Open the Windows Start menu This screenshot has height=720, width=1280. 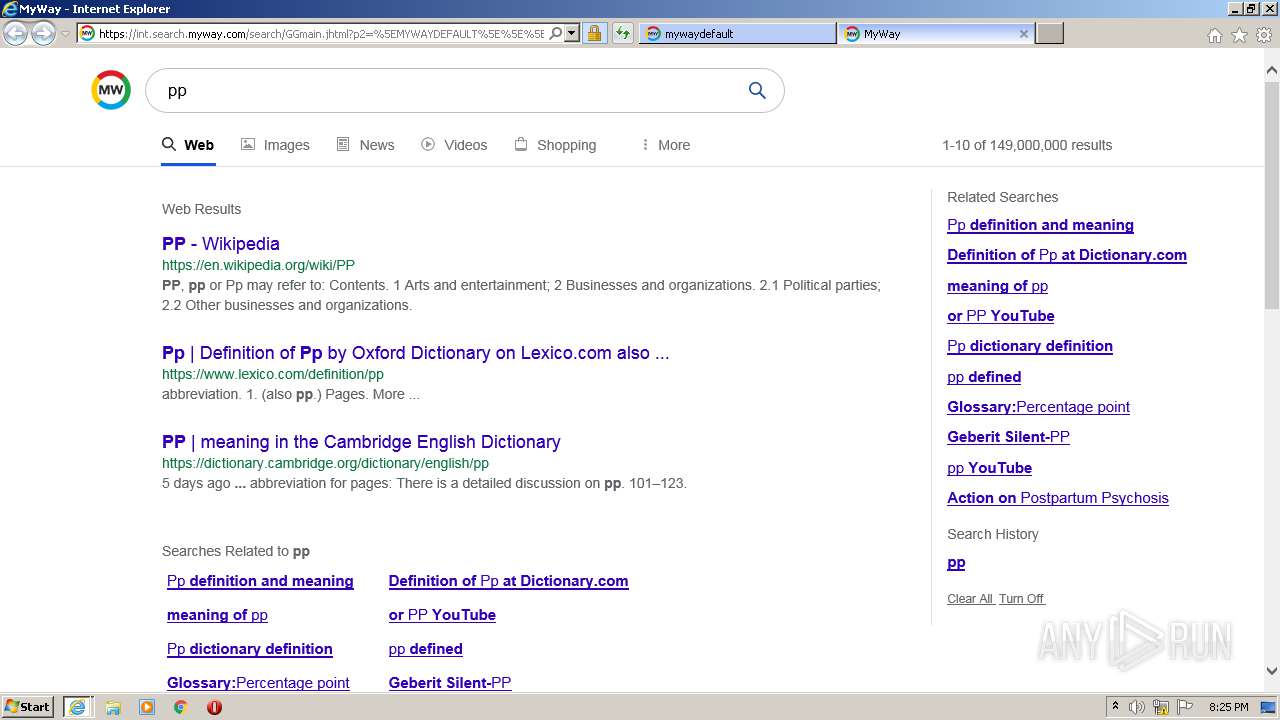click(x=28, y=707)
